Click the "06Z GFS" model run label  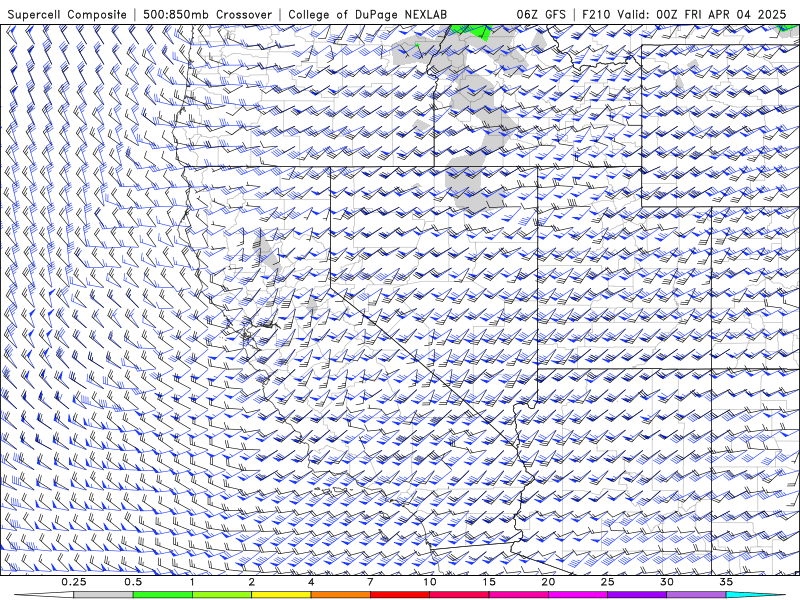(x=541, y=14)
